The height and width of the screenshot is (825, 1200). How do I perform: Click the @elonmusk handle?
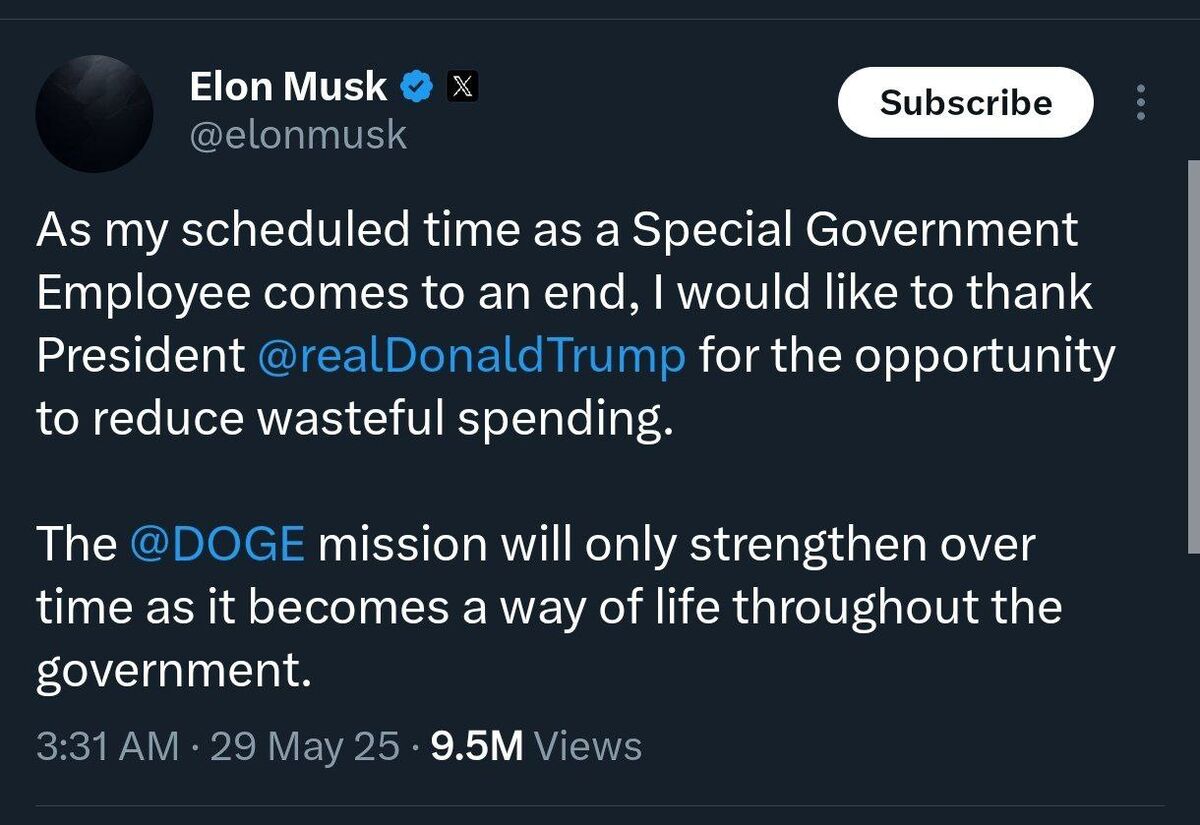pyautogui.click(x=298, y=133)
